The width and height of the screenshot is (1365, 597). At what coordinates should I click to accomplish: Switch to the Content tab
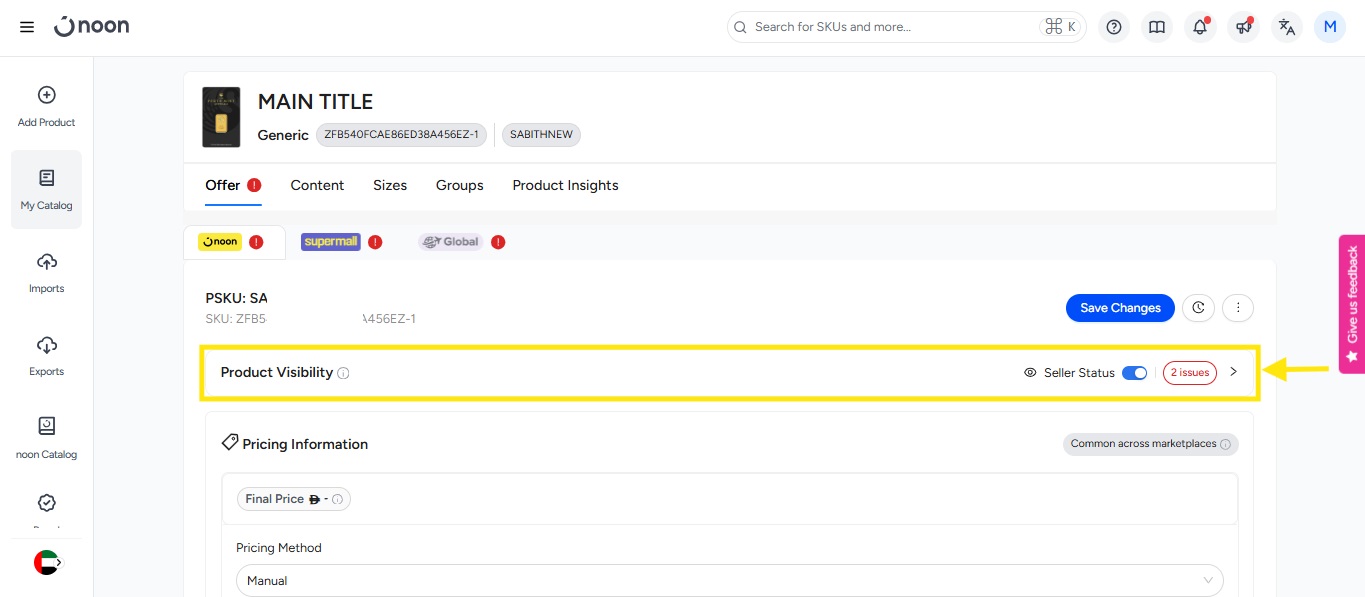[x=317, y=185]
